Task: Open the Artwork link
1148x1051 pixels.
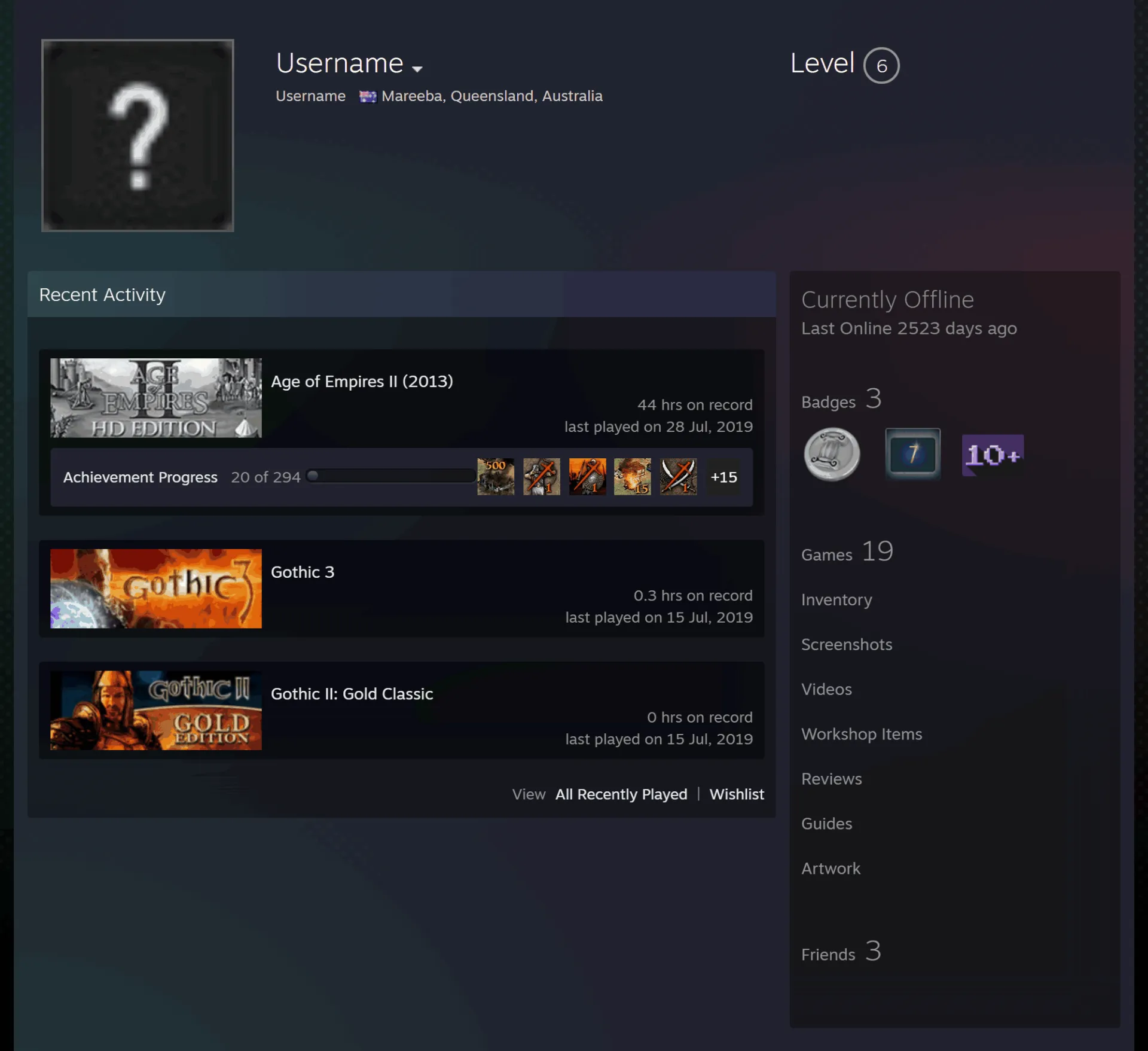Action: 831,869
